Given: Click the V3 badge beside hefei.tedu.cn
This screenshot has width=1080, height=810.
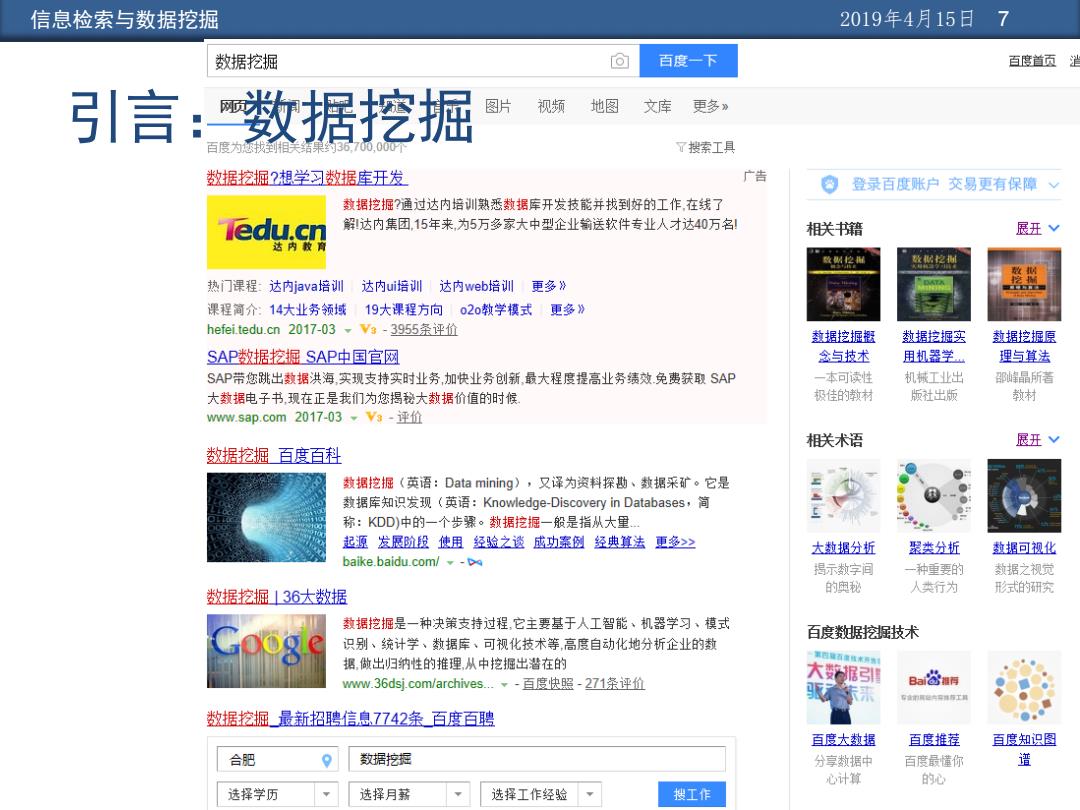Looking at the screenshot, I should point(368,330).
